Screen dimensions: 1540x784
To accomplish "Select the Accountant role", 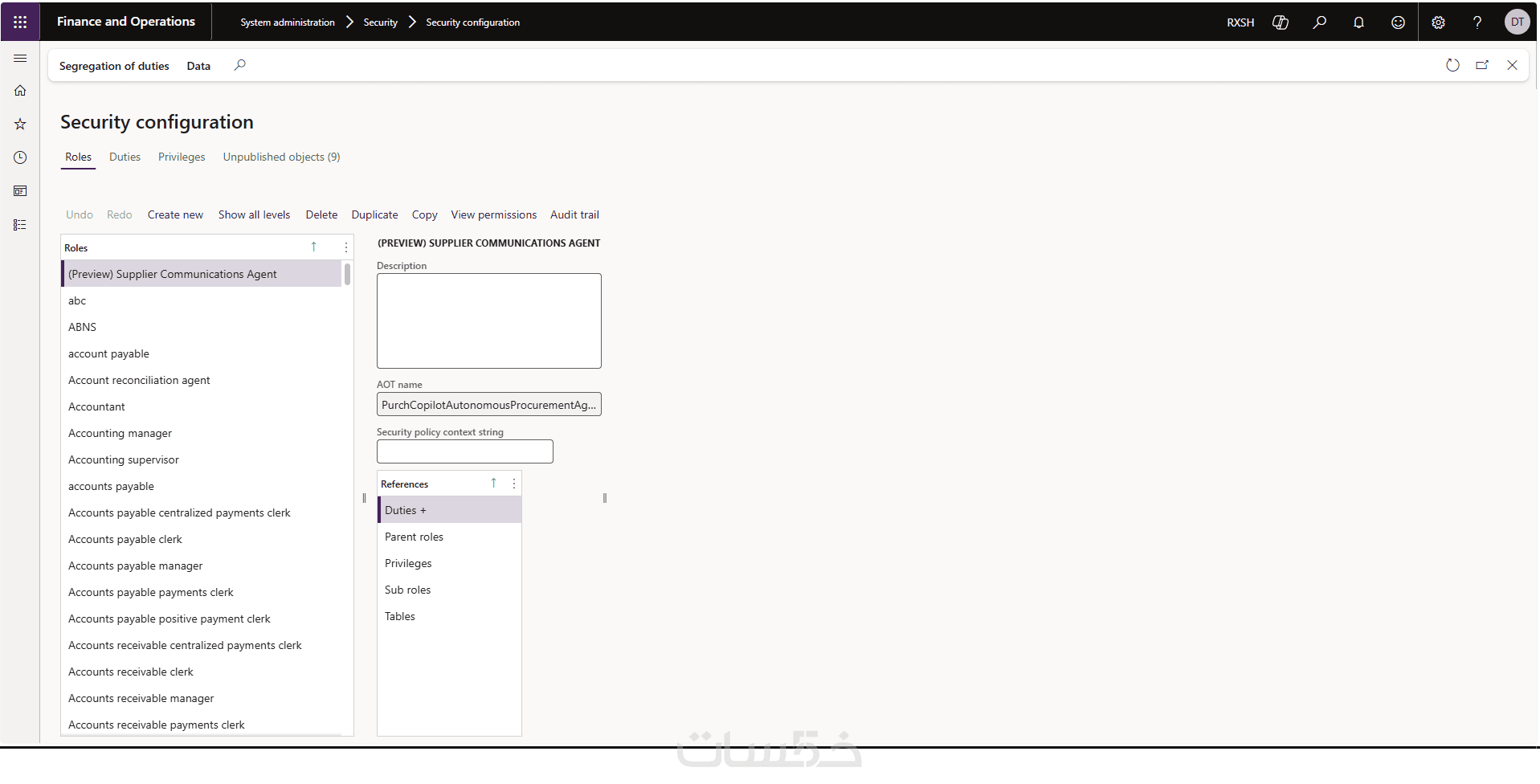I will (x=202, y=406).
